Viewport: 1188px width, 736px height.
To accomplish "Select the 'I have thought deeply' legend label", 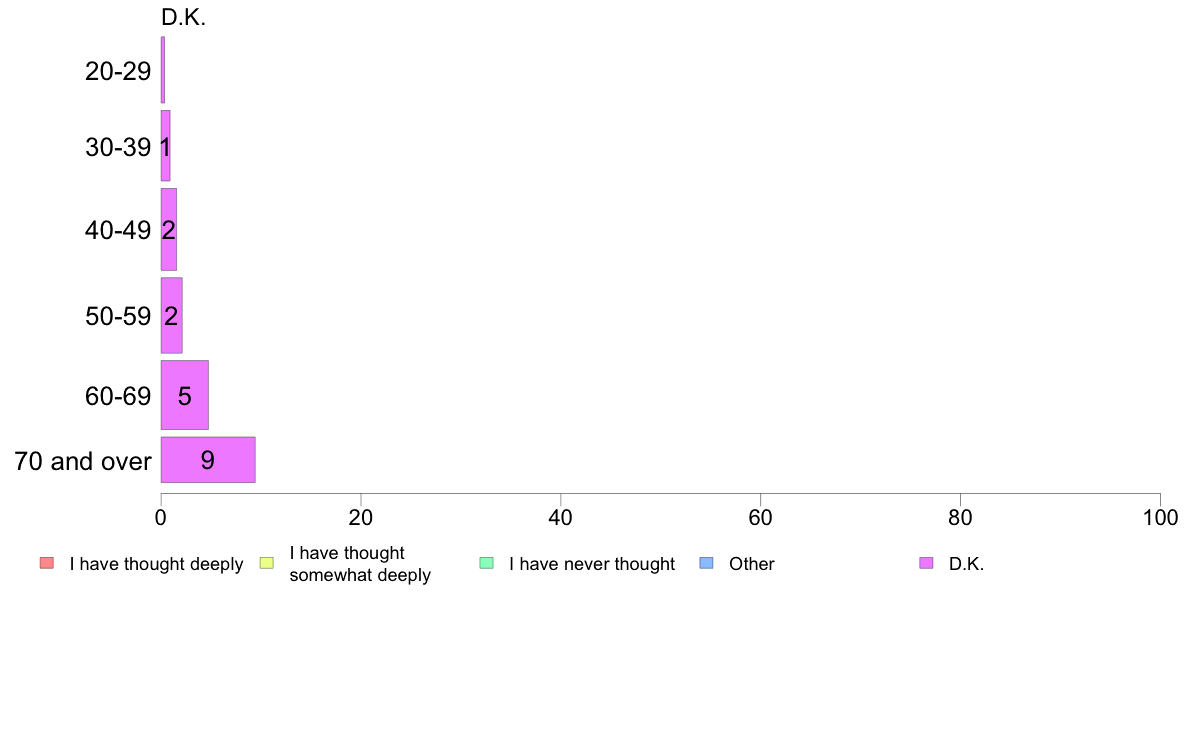I will click(156, 564).
